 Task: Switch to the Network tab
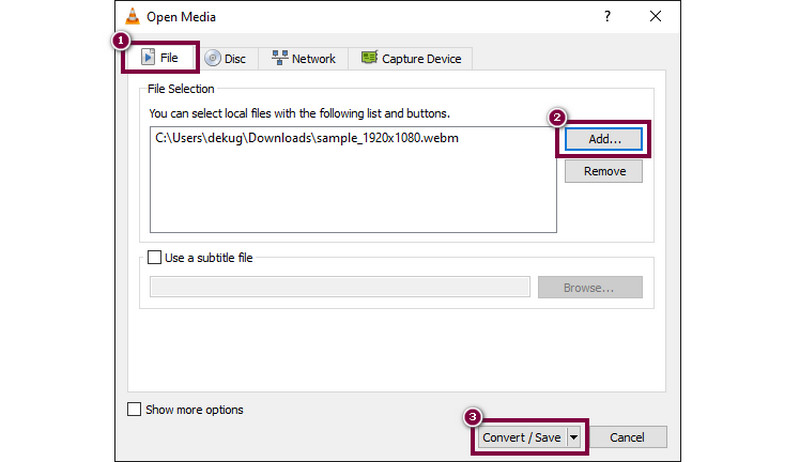point(304,59)
